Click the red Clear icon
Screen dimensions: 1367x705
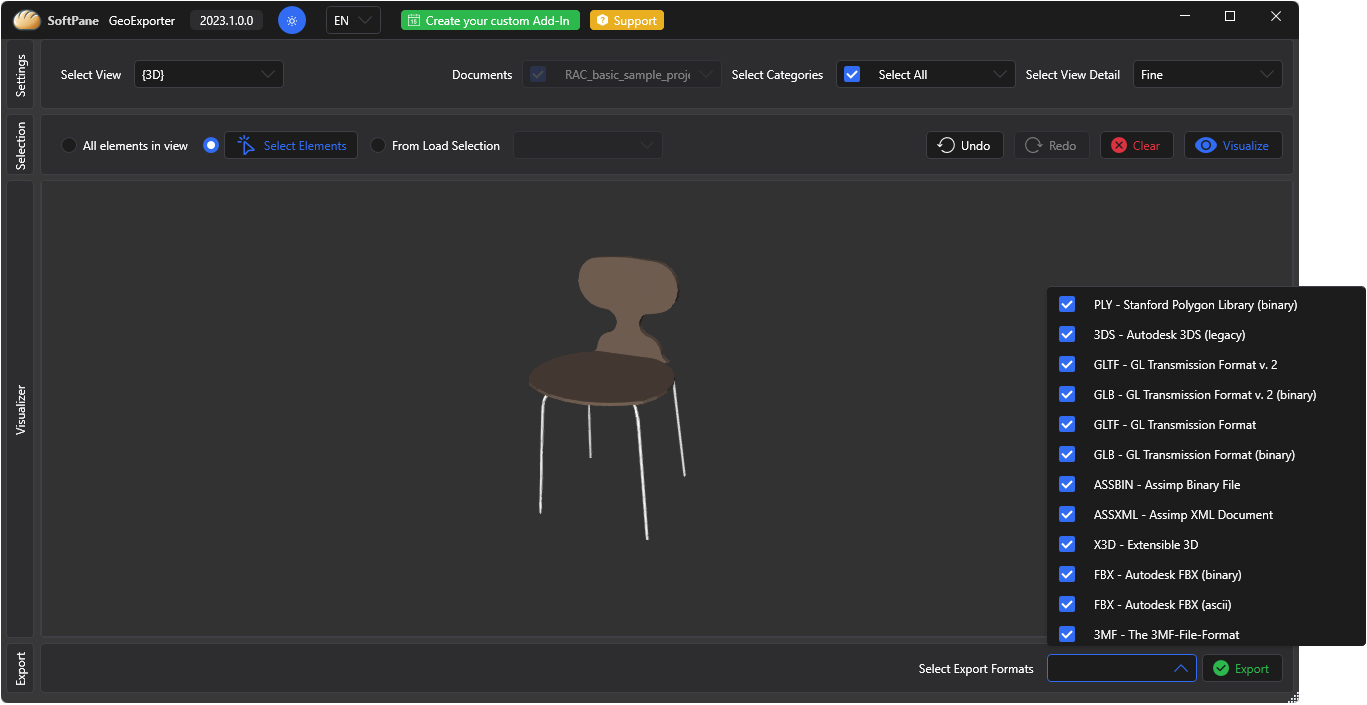pyautogui.click(x=1118, y=146)
